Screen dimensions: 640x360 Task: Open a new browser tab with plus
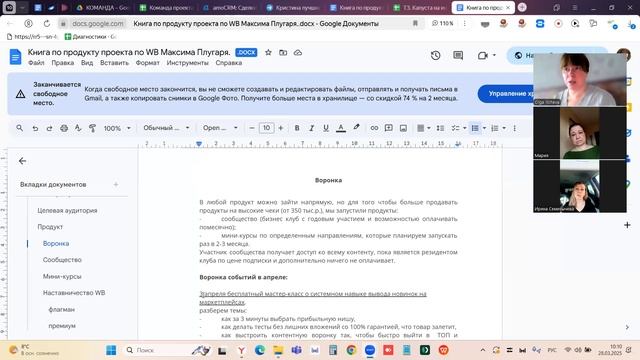point(522,7)
